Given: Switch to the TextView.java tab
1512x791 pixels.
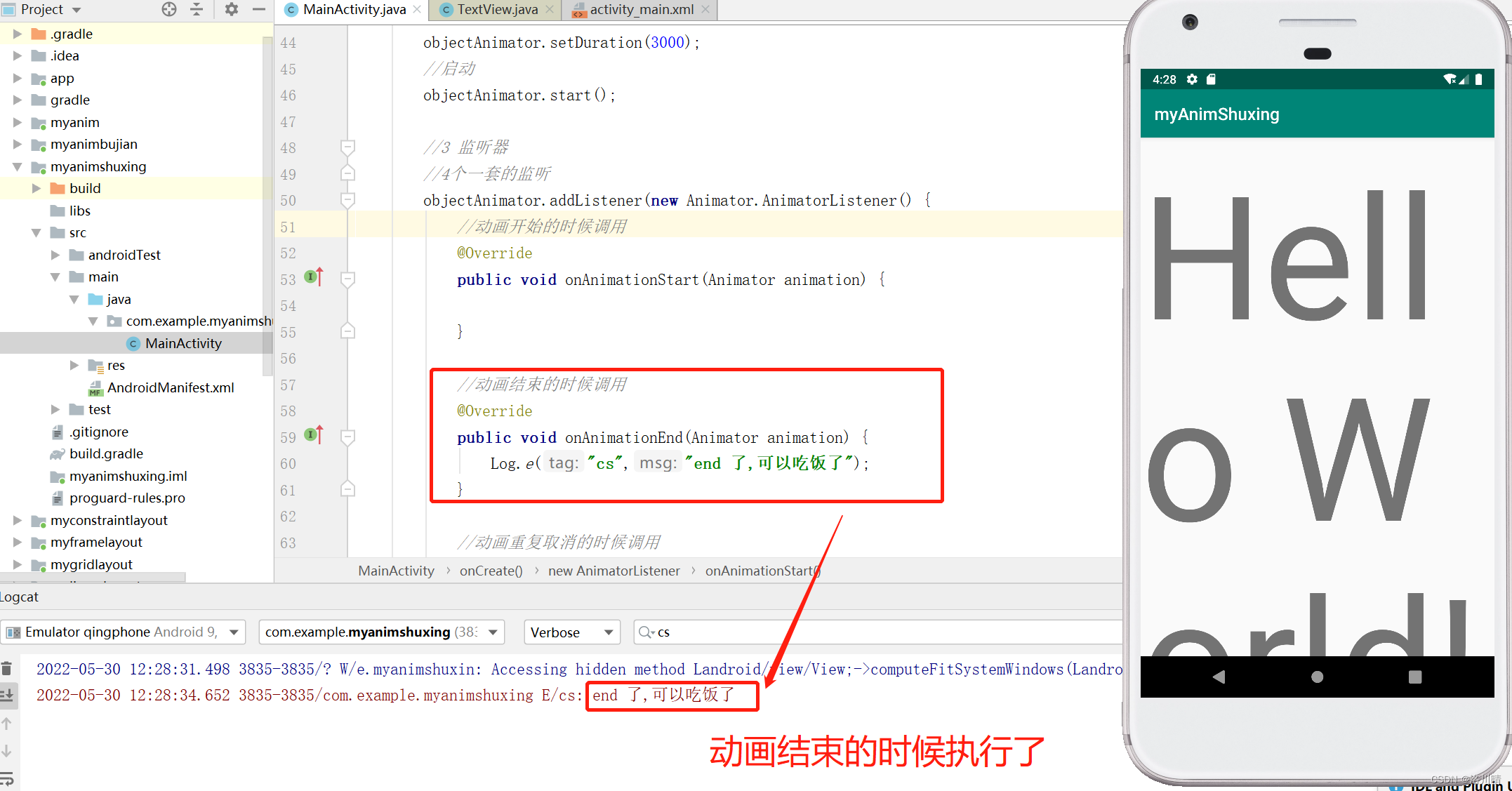Looking at the screenshot, I should point(493,10).
